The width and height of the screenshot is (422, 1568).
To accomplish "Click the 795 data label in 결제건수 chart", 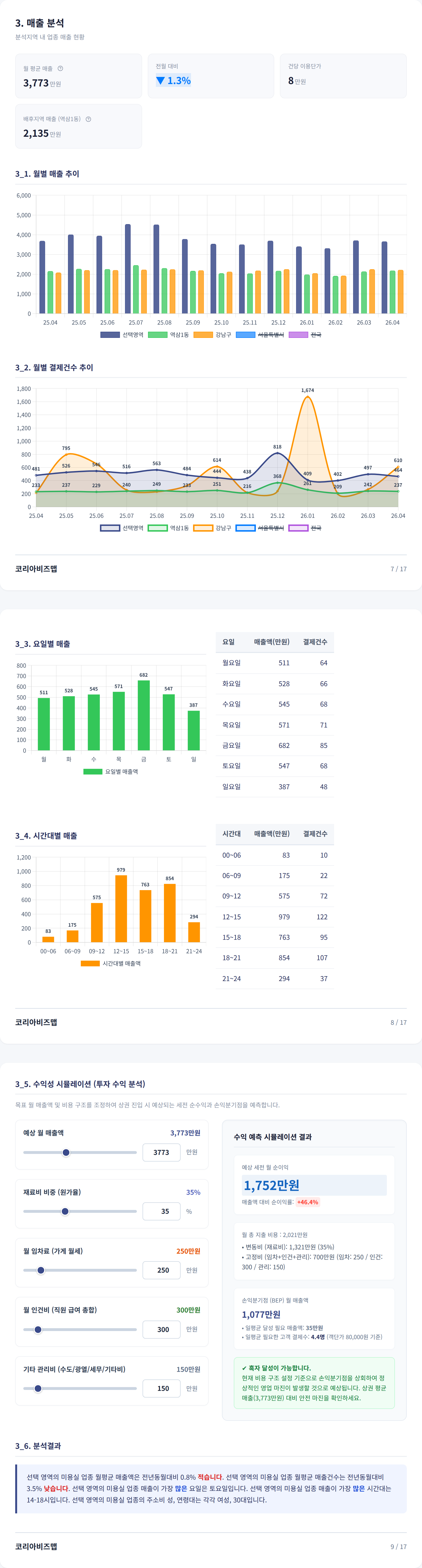I will [x=66, y=448].
